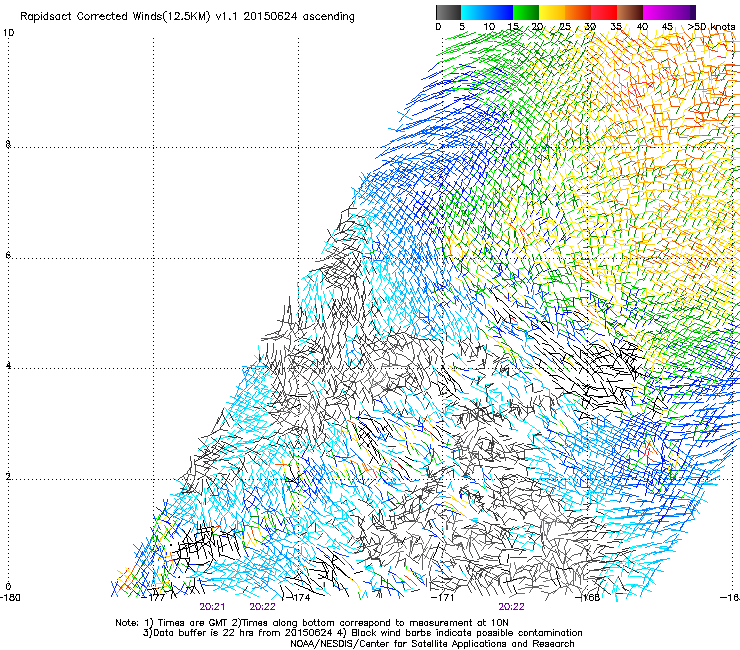This screenshot has width=740, height=650.
Task: Click the '>50 knots' legend label
Action: point(711,27)
